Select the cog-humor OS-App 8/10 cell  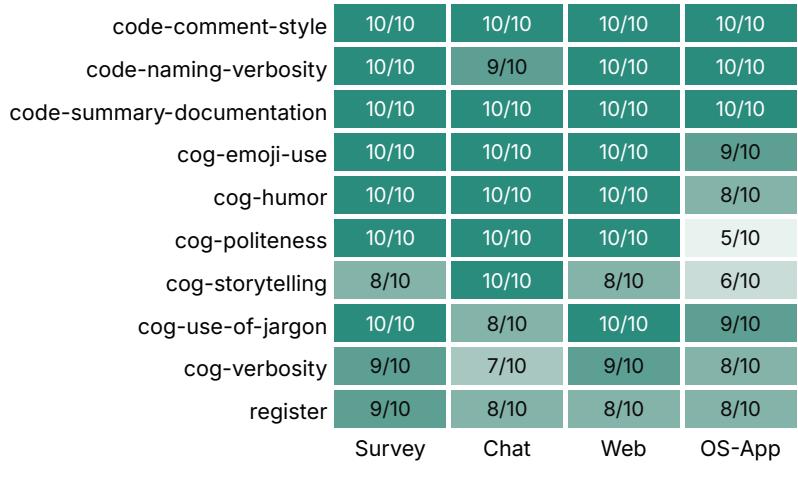pos(740,195)
